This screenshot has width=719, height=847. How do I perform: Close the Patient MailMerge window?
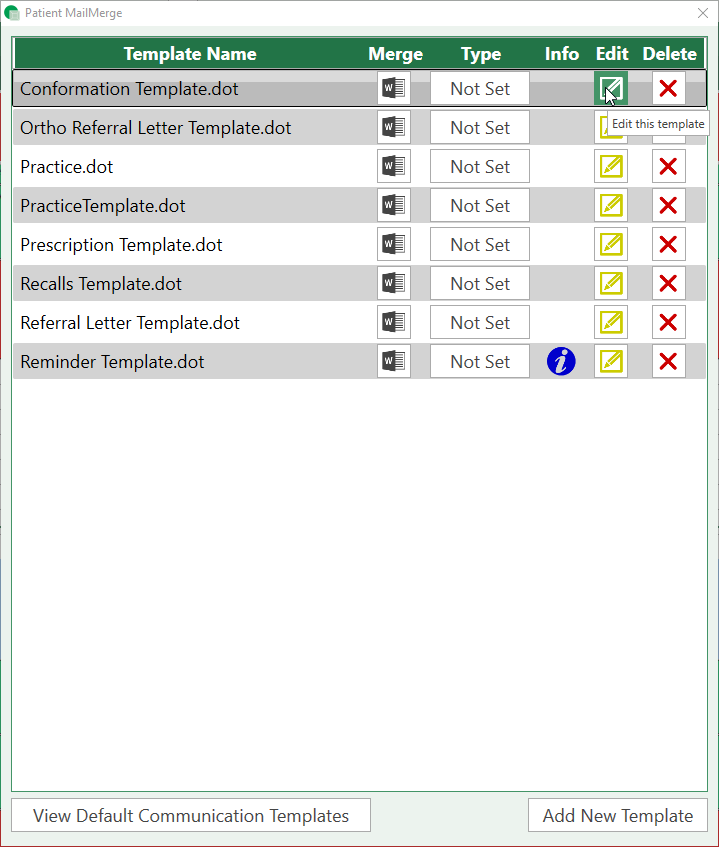702,13
